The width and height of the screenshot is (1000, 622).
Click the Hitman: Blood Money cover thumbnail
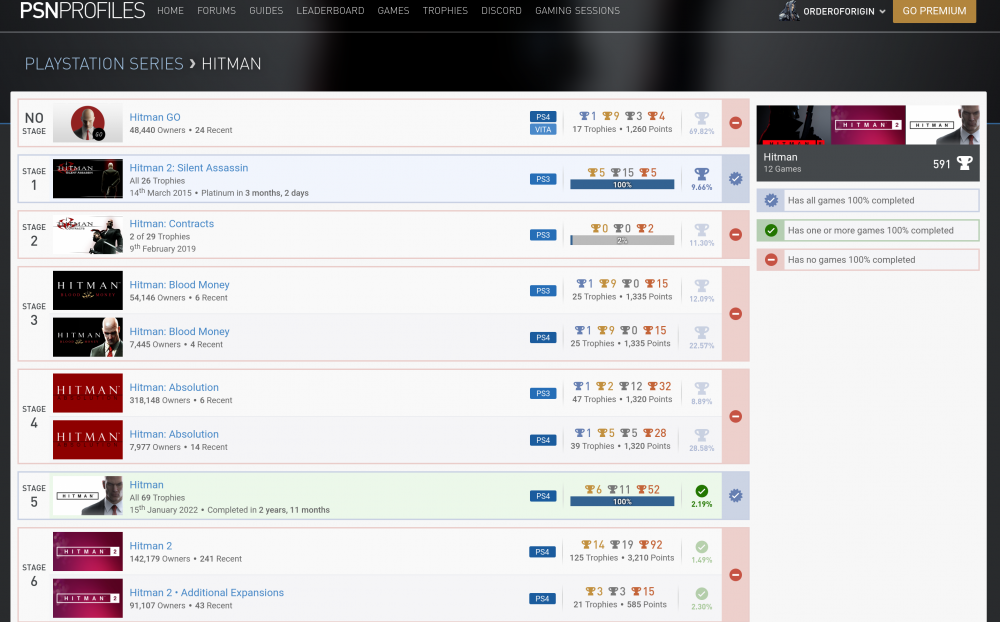pos(87,290)
